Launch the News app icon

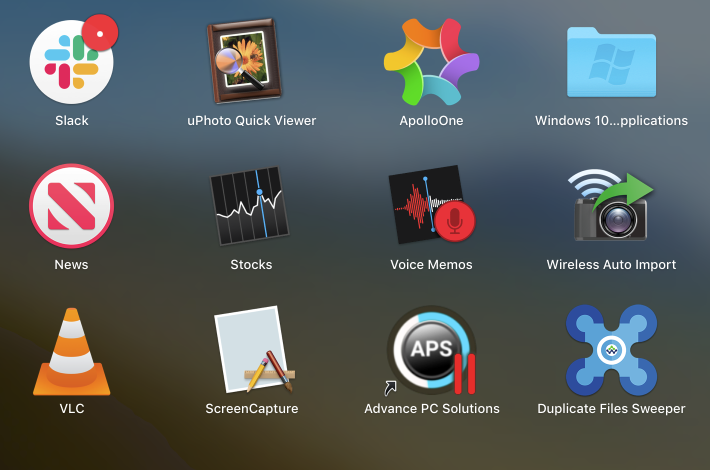(x=72, y=206)
